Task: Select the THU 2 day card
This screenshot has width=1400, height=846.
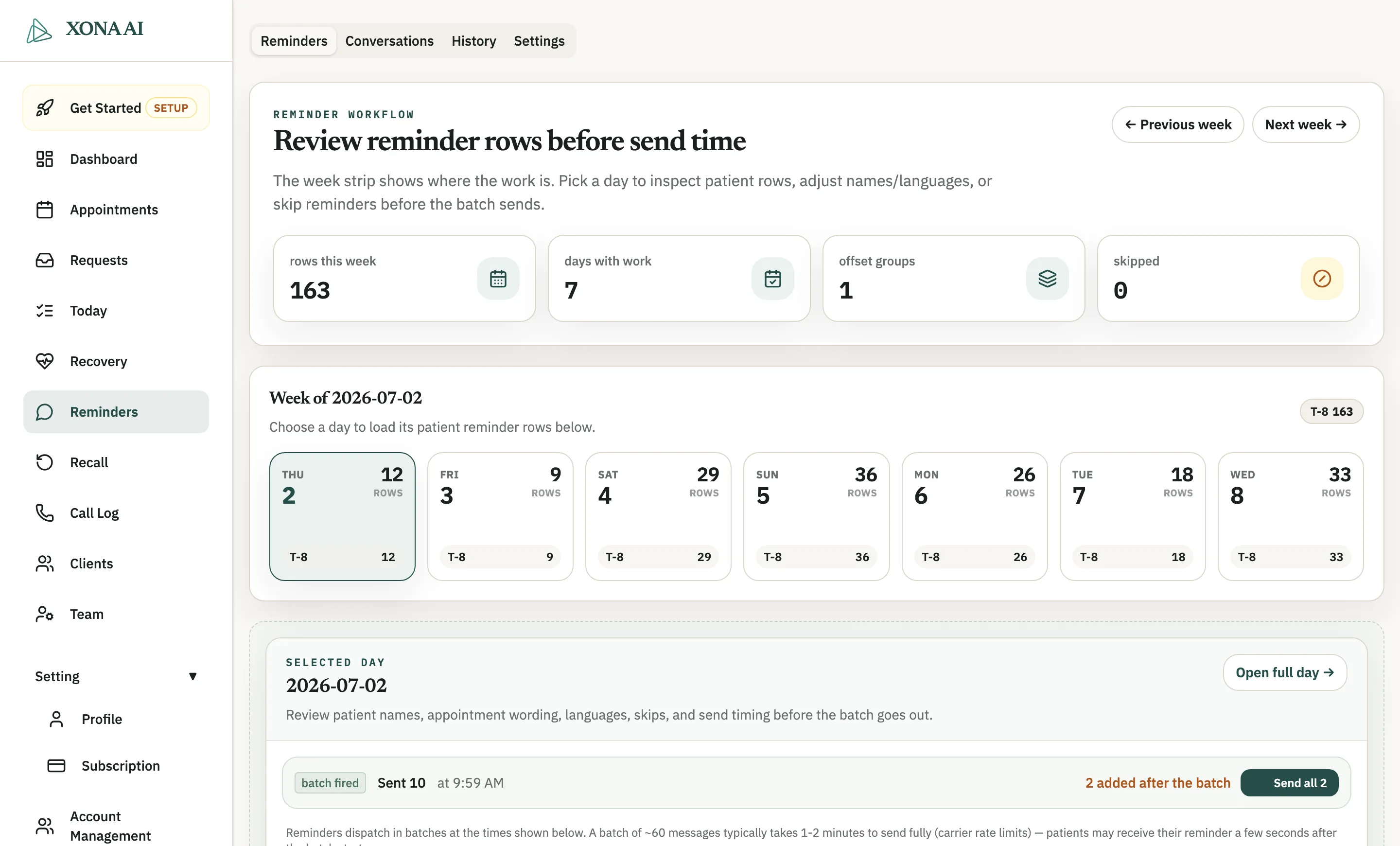Action: 342,516
